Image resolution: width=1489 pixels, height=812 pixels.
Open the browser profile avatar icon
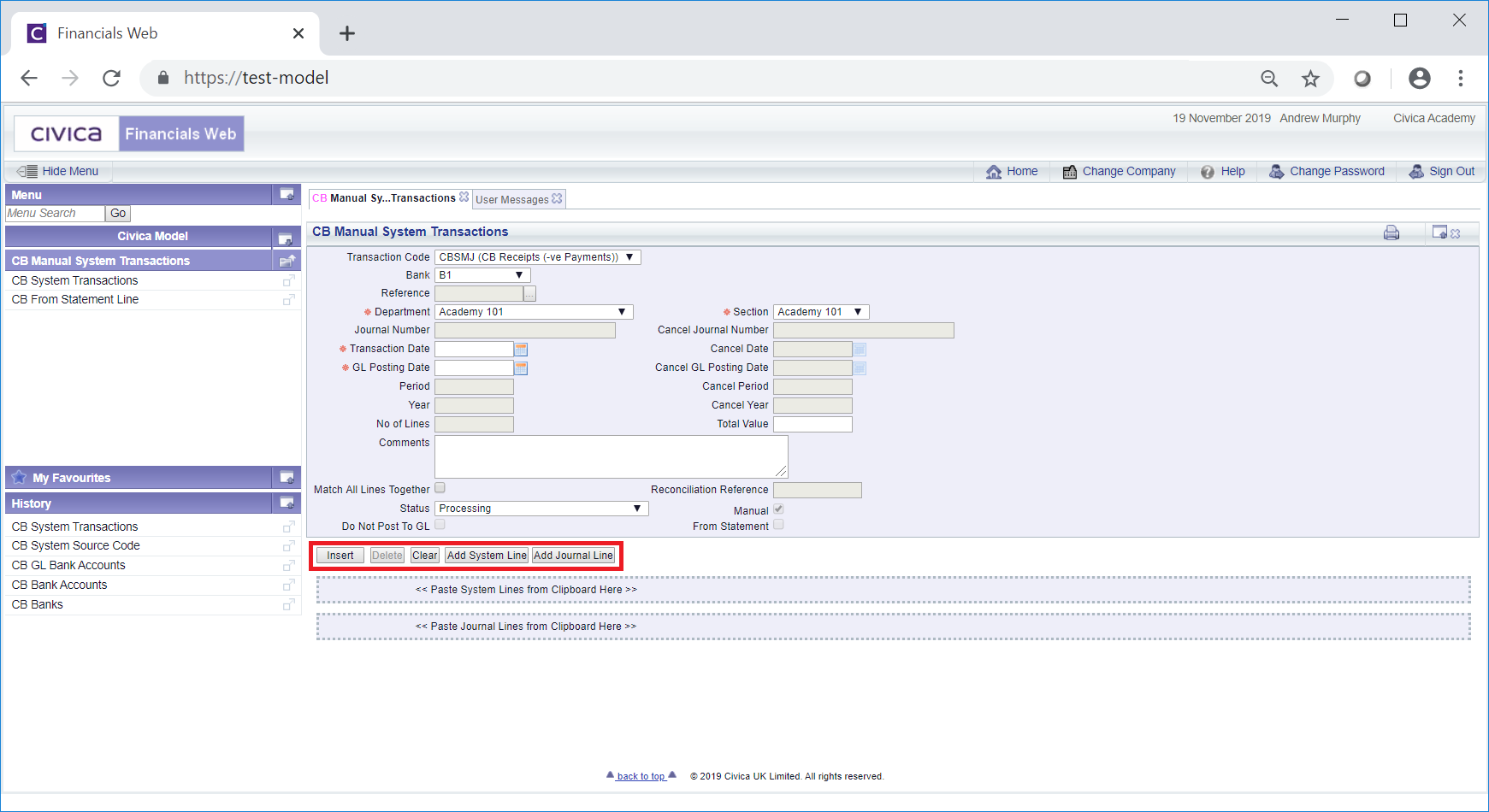coord(1420,78)
